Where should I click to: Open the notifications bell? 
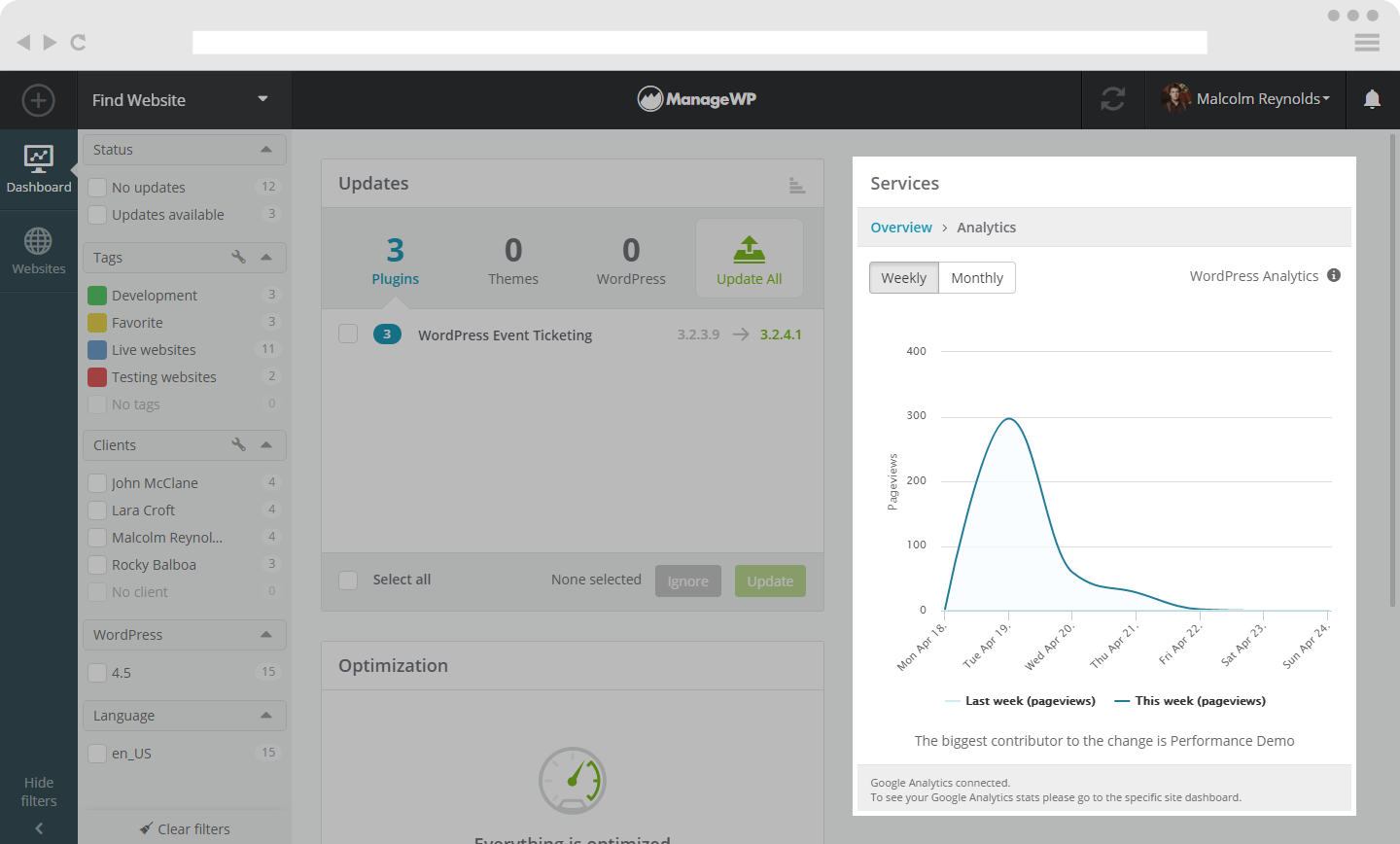(x=1372, y=99)
